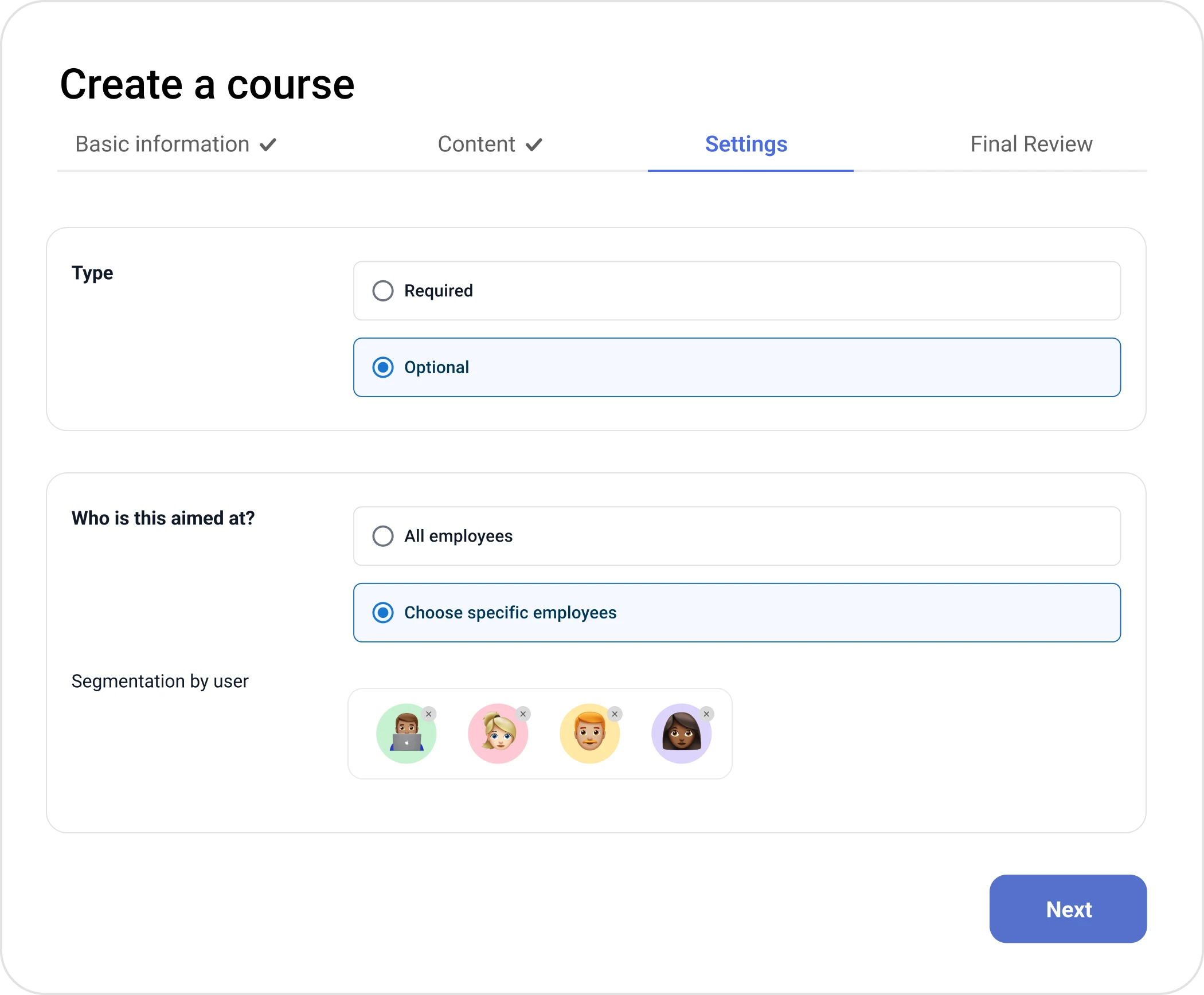Click the Next button
The width and height of the screenshot is (1204, 995).
[1068, 909]
